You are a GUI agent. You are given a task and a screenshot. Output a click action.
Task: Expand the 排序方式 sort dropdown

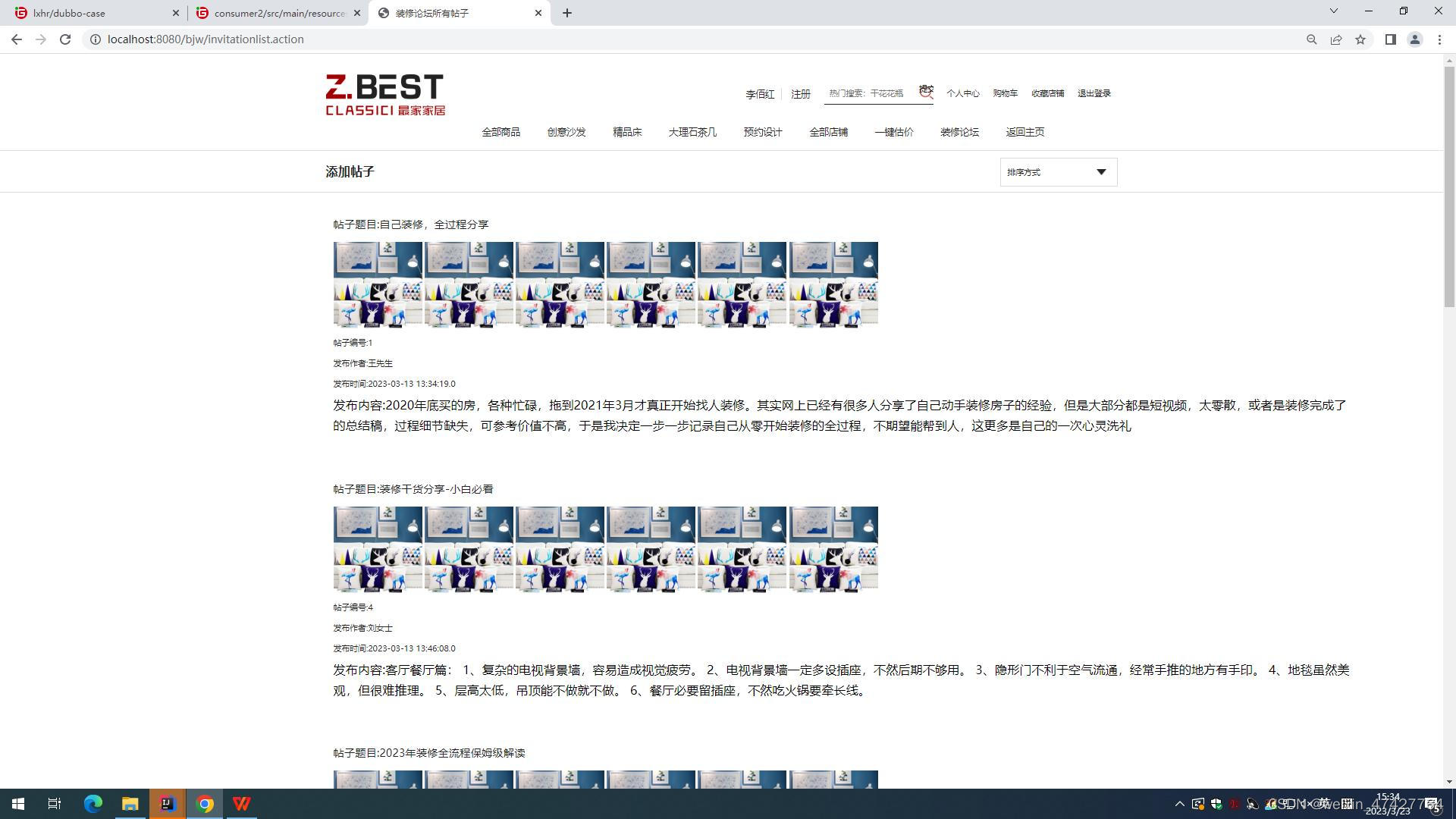1058,172
